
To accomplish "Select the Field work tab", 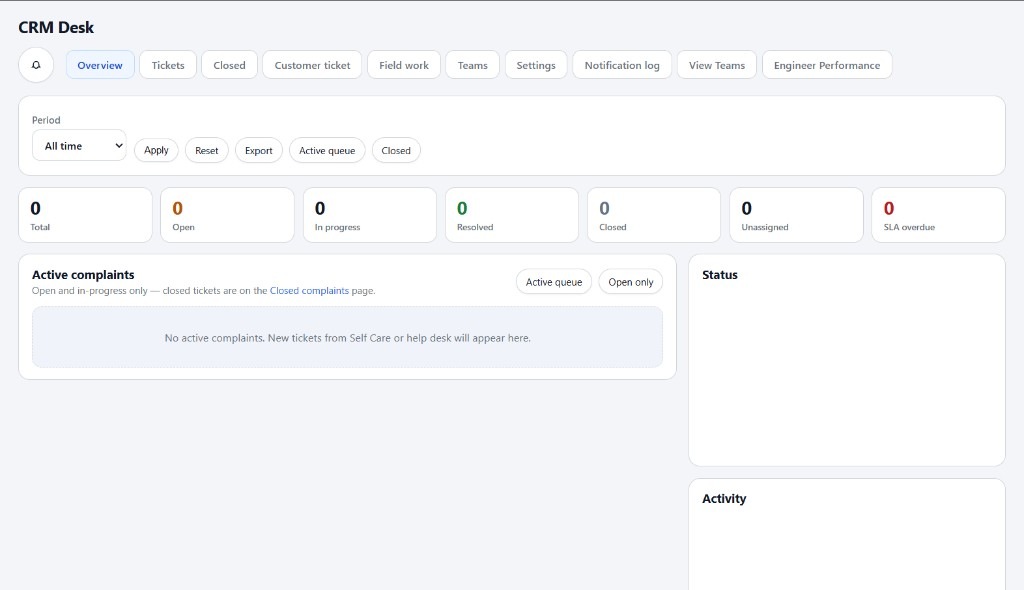I will [404, 65].
